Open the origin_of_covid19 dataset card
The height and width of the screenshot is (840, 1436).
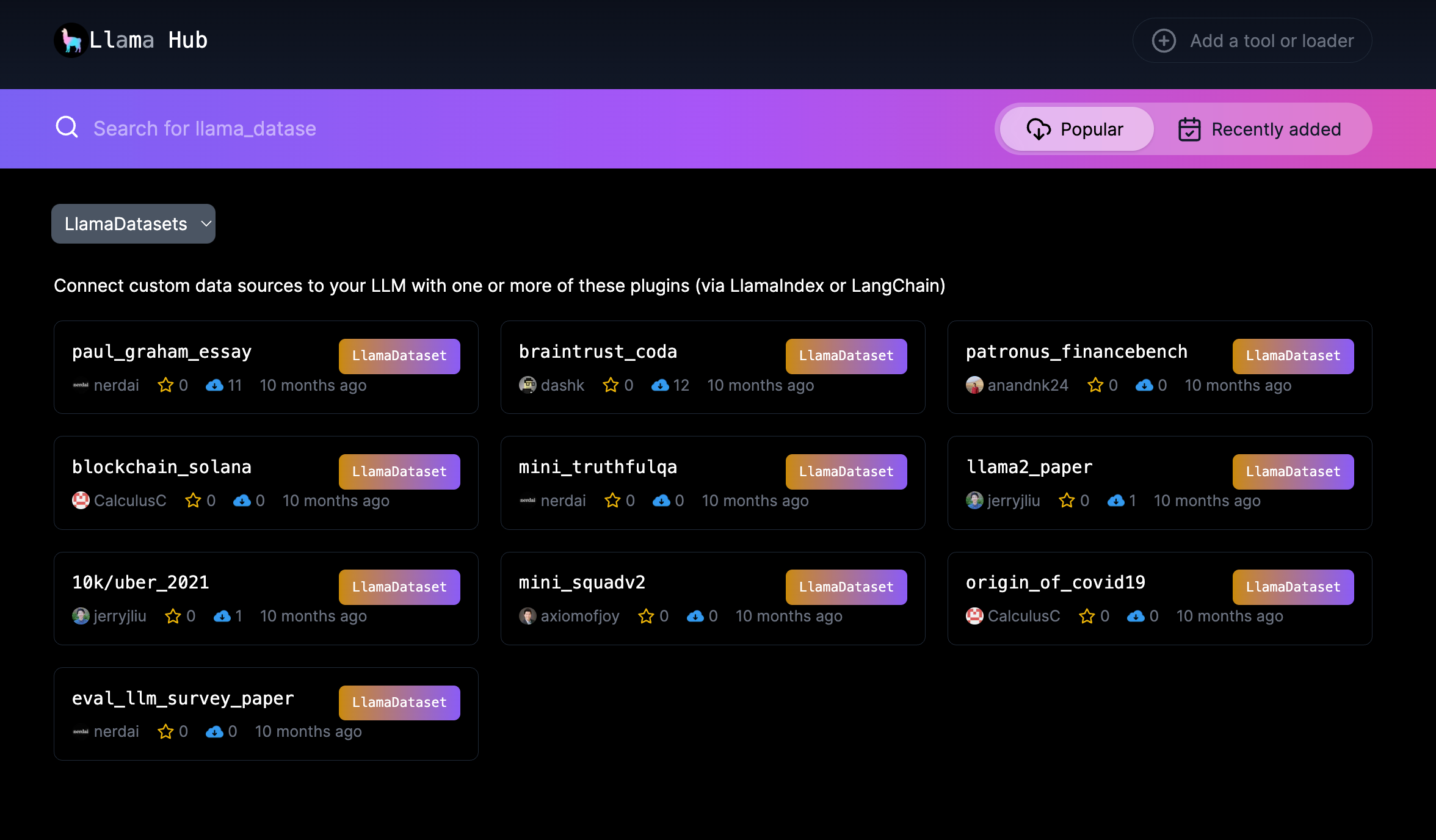click(1055, 582)
